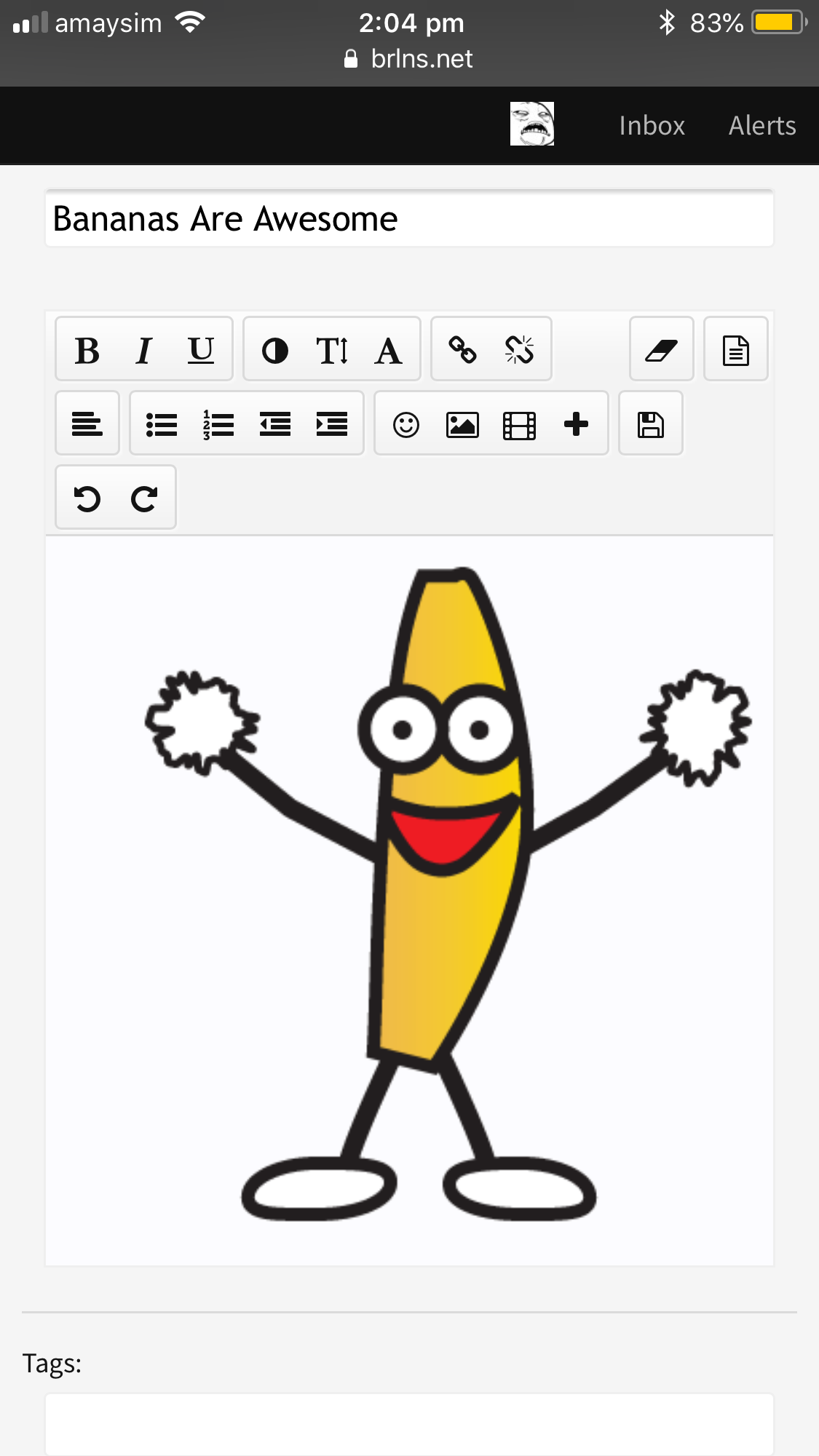The height and width of the screenshot is (1456, 819).
Task: Open the Alerts
Action: click(762, 126)
